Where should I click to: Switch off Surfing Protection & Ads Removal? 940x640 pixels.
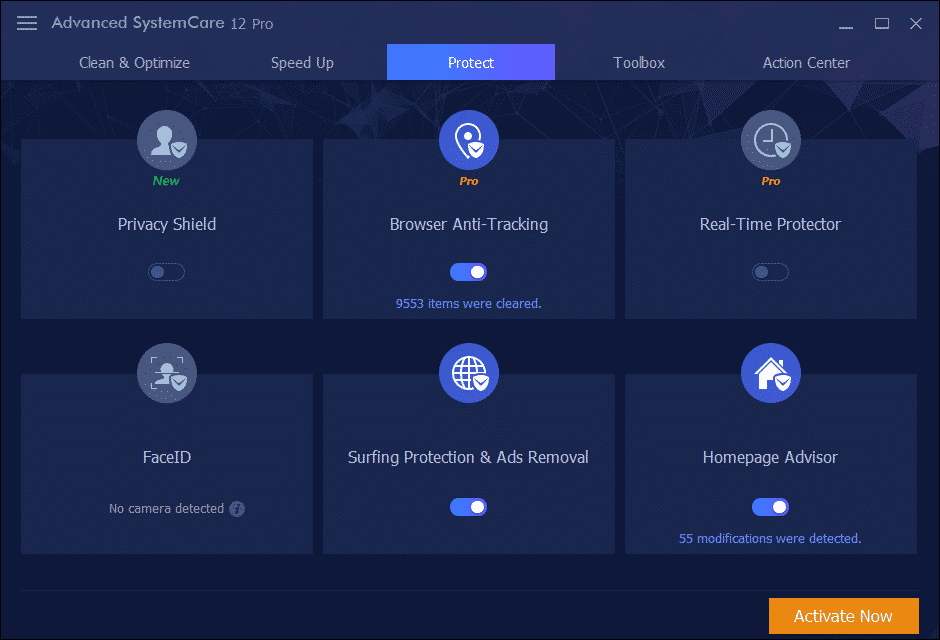tap(469, 507)
